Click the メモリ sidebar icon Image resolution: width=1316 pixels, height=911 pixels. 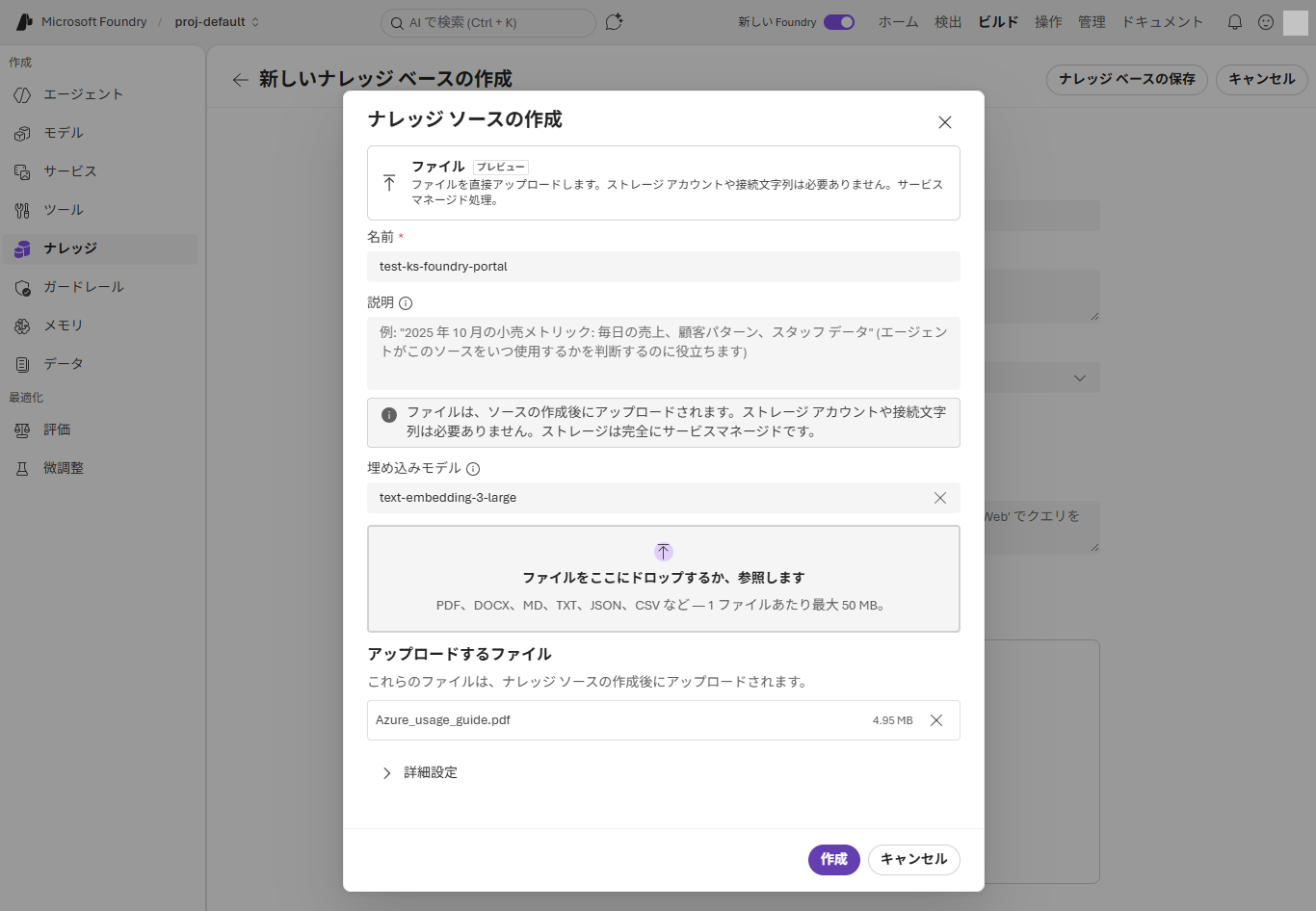pyautogui.click(x=22, y=325)
